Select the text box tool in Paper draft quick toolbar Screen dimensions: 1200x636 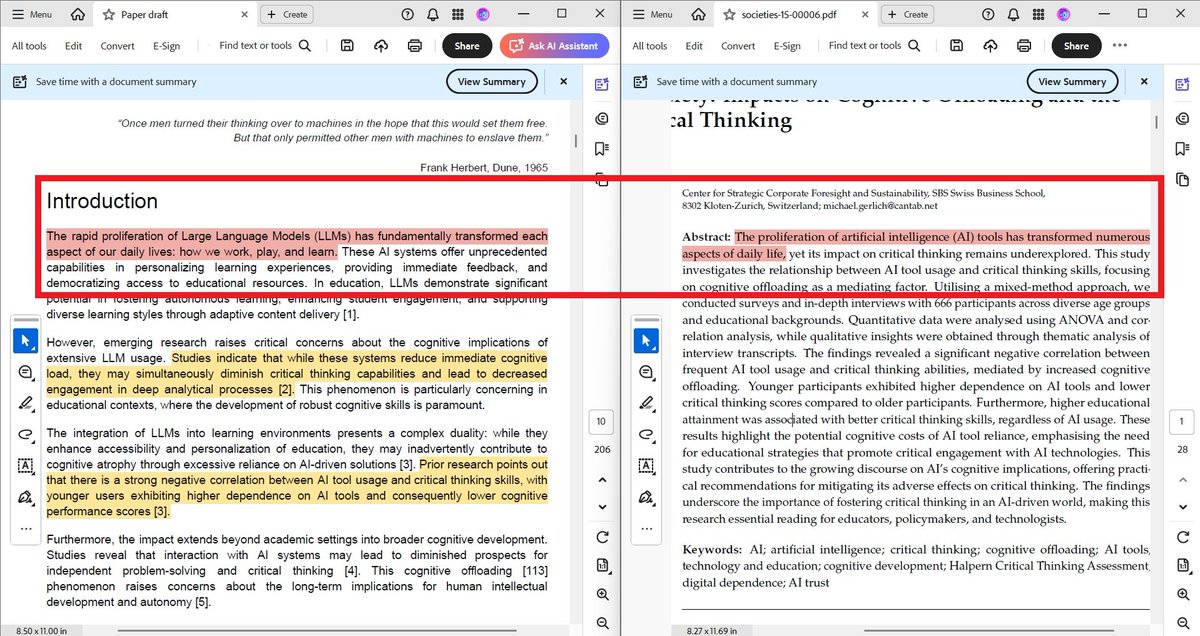25,465
